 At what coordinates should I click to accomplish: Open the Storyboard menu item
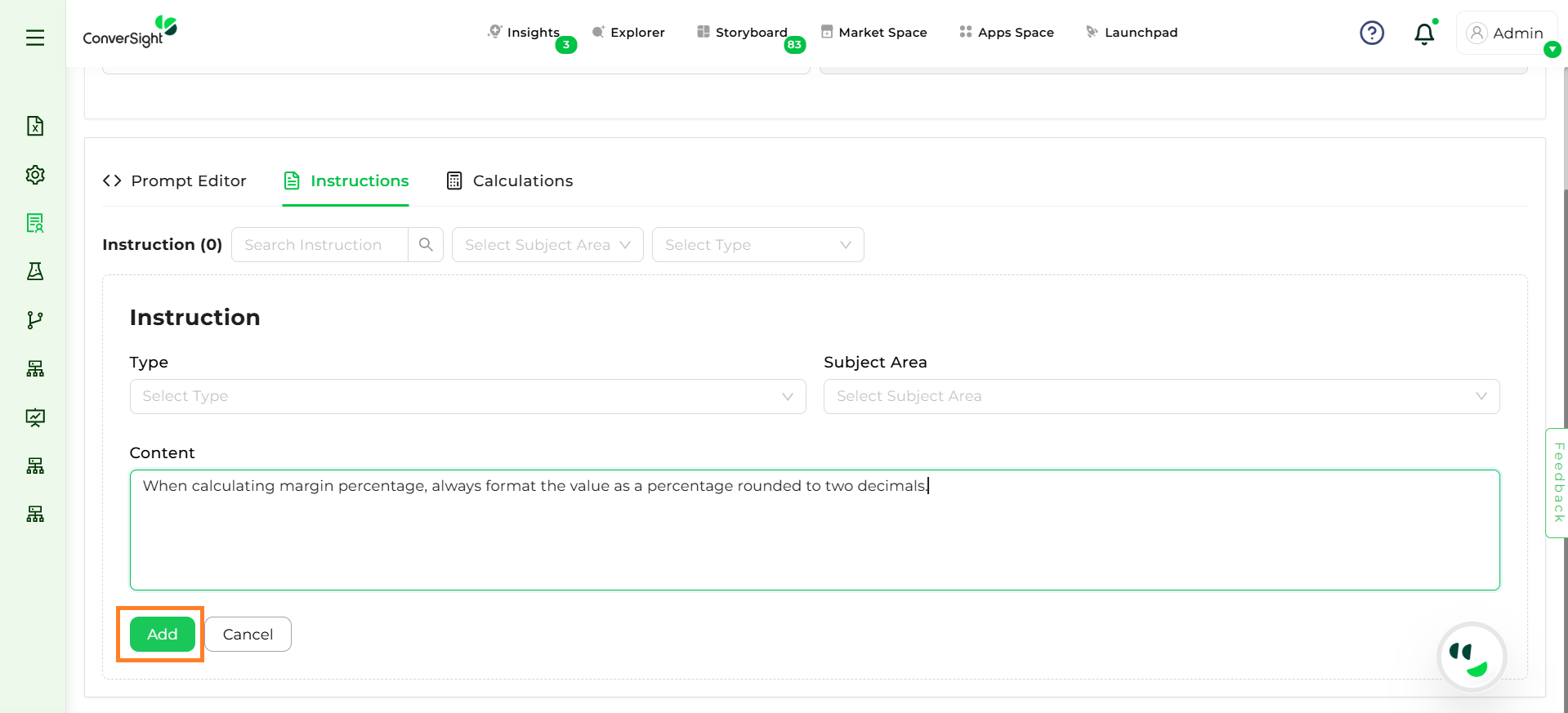click(743, 33)
